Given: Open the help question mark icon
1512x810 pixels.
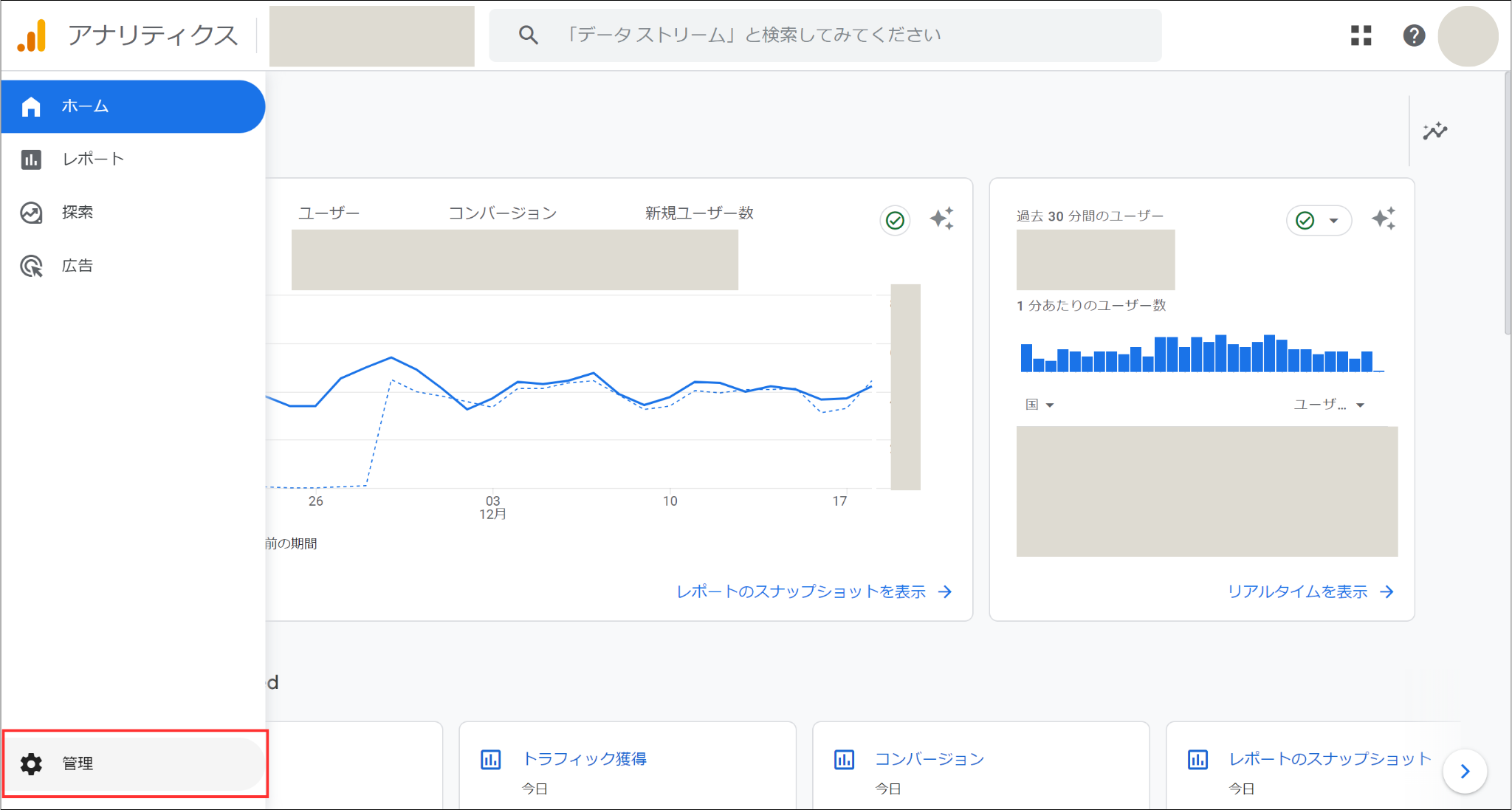Looking at the screenshot, I should click(x=1414, y=35).
